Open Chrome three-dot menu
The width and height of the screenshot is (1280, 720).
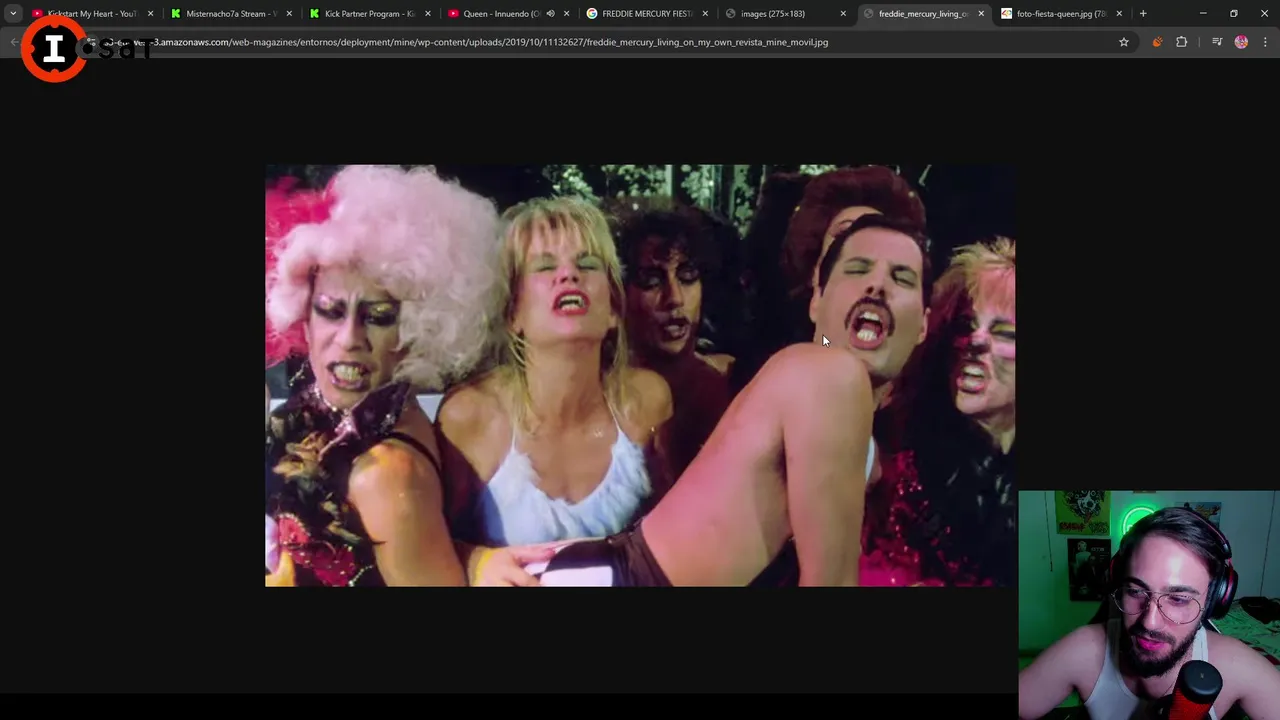point(1265,42)
